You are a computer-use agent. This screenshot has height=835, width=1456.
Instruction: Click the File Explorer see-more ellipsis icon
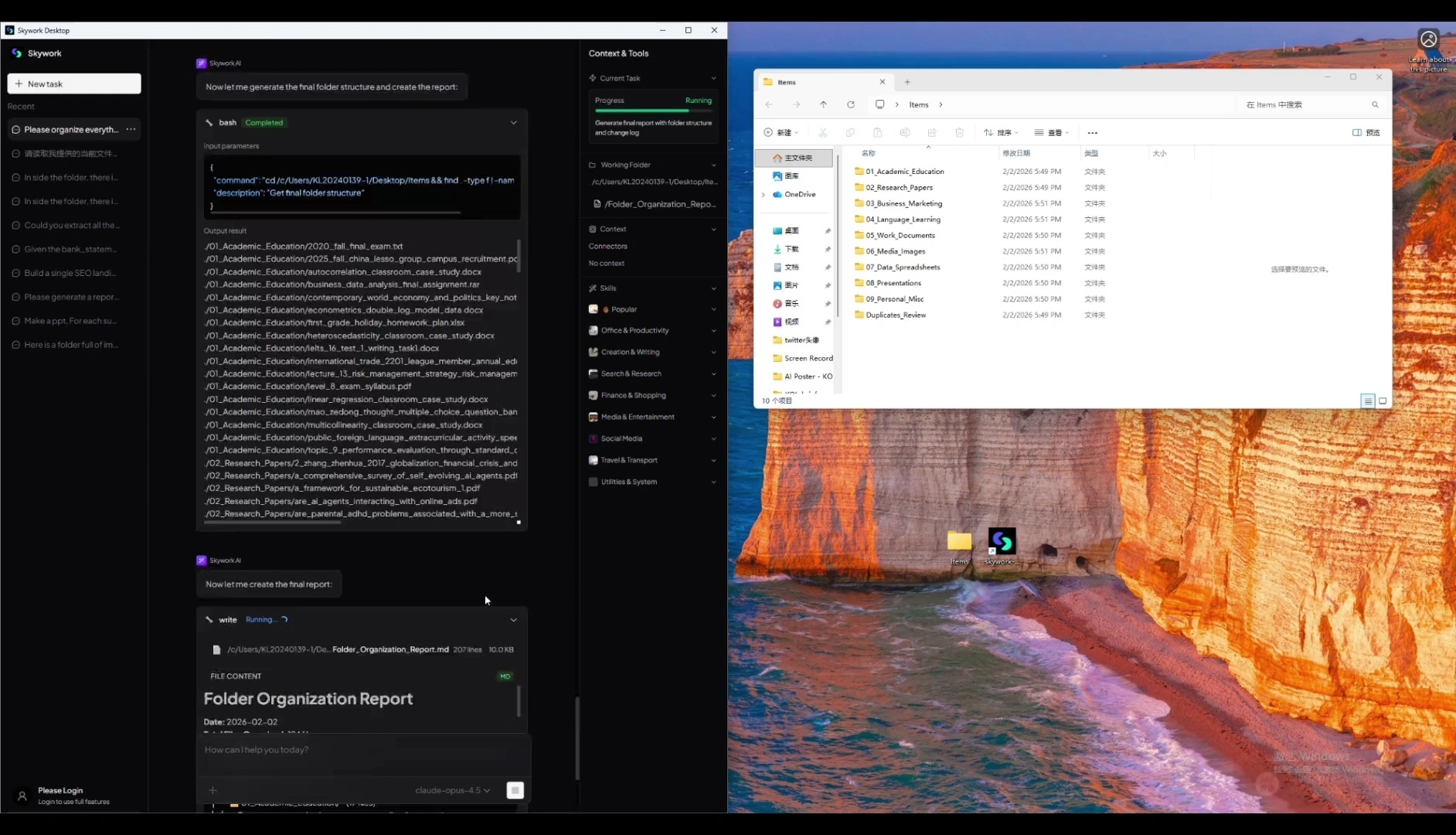1092,133
